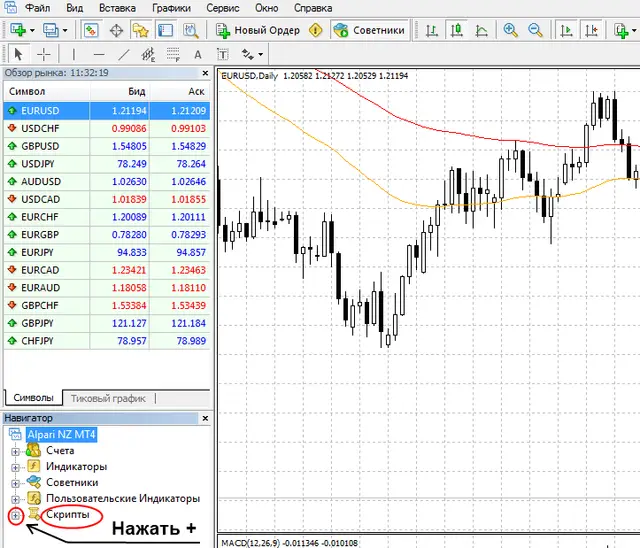The width and height of the screenshot is (640, 548).
Task: Expand the Счета tree node
Action: pyautogui.click(x=16, y=452)
